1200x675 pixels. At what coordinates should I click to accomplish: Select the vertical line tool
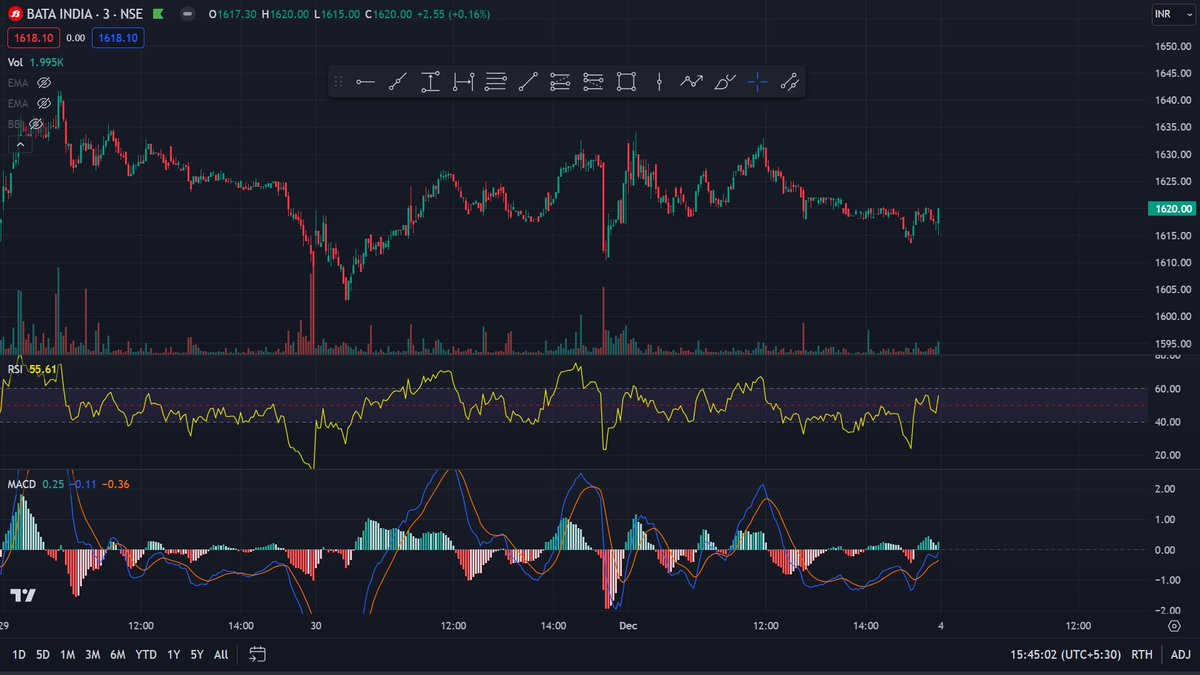pos(659,82)
